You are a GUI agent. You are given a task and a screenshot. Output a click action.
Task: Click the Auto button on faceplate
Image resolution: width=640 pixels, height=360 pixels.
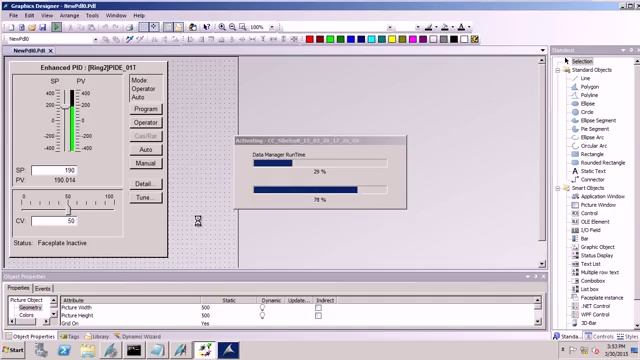coord(146,150)
